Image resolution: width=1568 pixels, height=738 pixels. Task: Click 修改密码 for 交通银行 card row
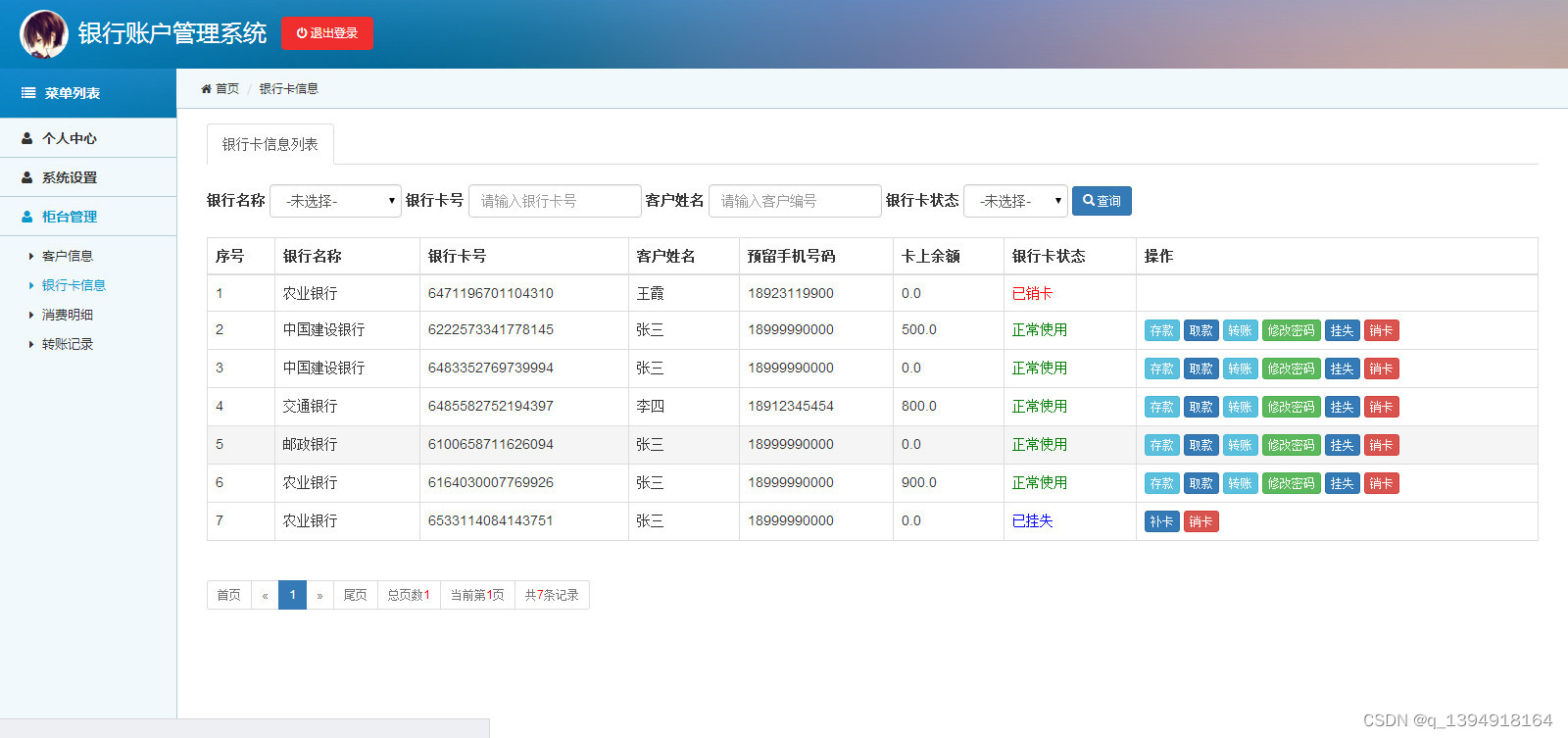(x=1292, y=408)
